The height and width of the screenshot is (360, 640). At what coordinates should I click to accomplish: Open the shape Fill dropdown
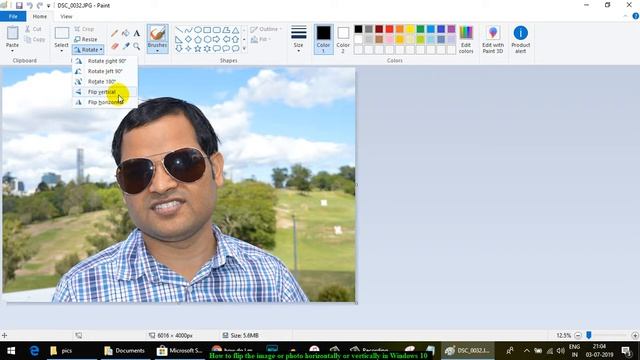pyautogui.click(x=261, y=39)
